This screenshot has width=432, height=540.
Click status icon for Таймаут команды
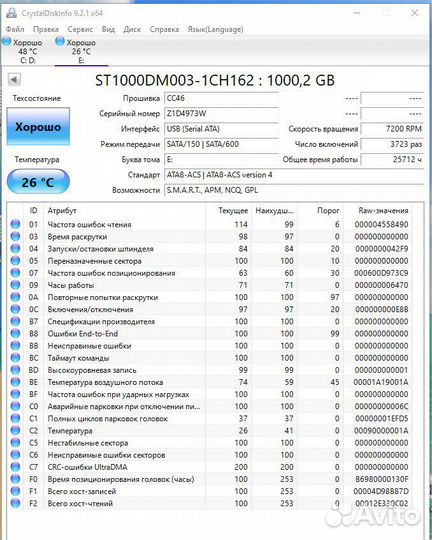click(x=16, y=358)
